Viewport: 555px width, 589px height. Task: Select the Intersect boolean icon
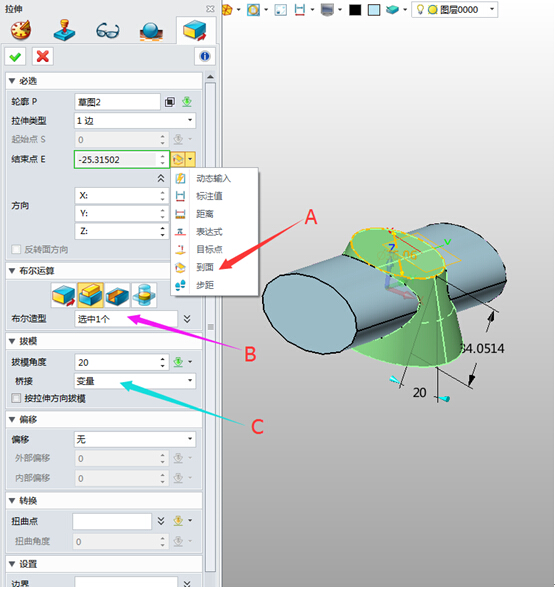click(144, 295)
